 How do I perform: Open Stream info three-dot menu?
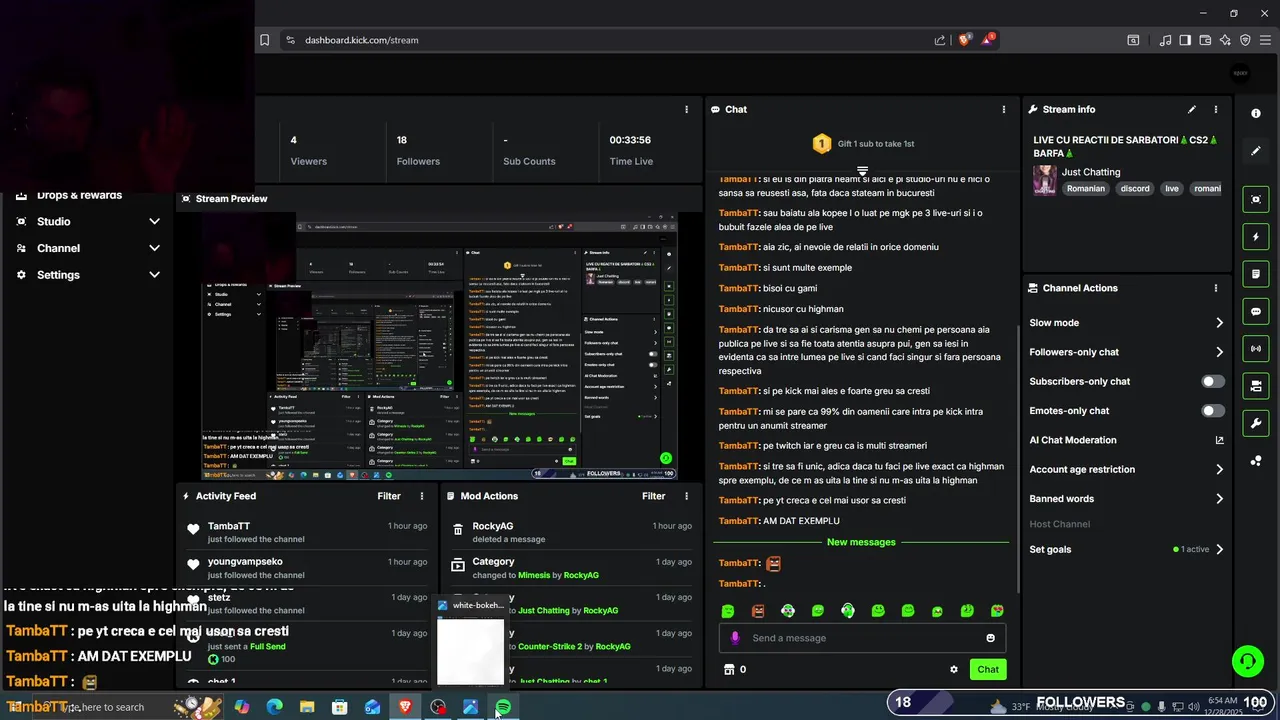1216,109
